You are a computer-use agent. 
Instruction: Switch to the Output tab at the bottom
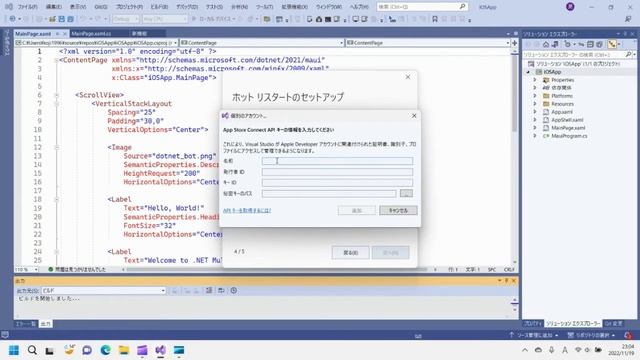(x=46, y=324)
